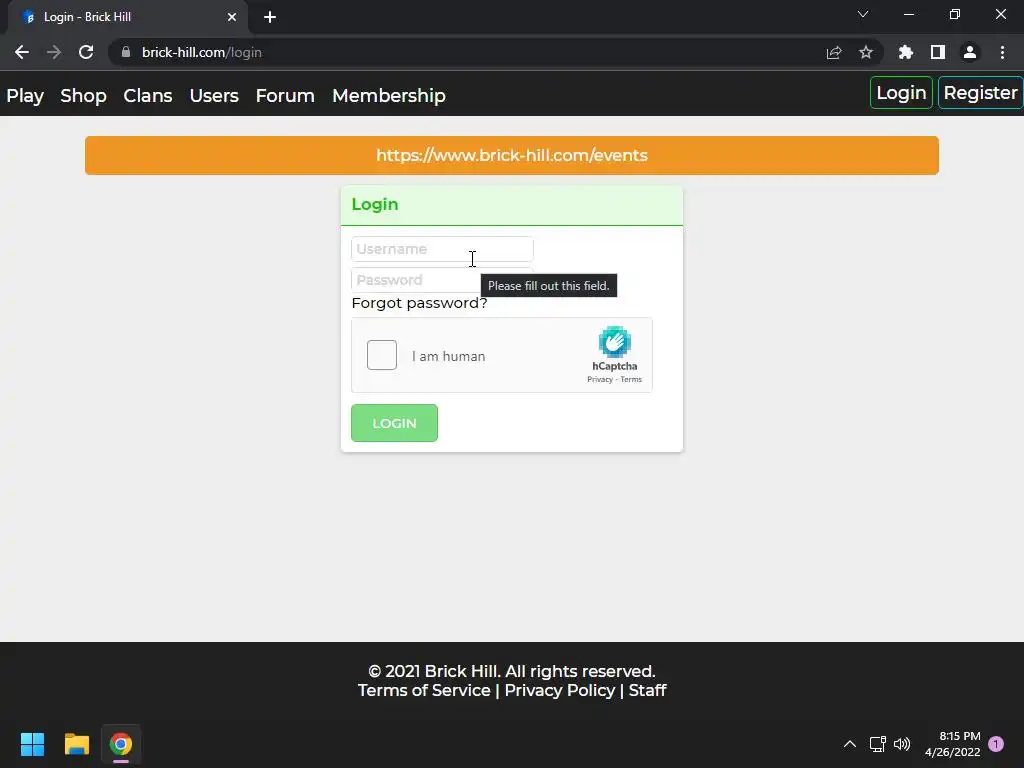The width and height of the screenshot is (1024, 768).
Task: Go back to the previous page
Action: click(22, 52)
